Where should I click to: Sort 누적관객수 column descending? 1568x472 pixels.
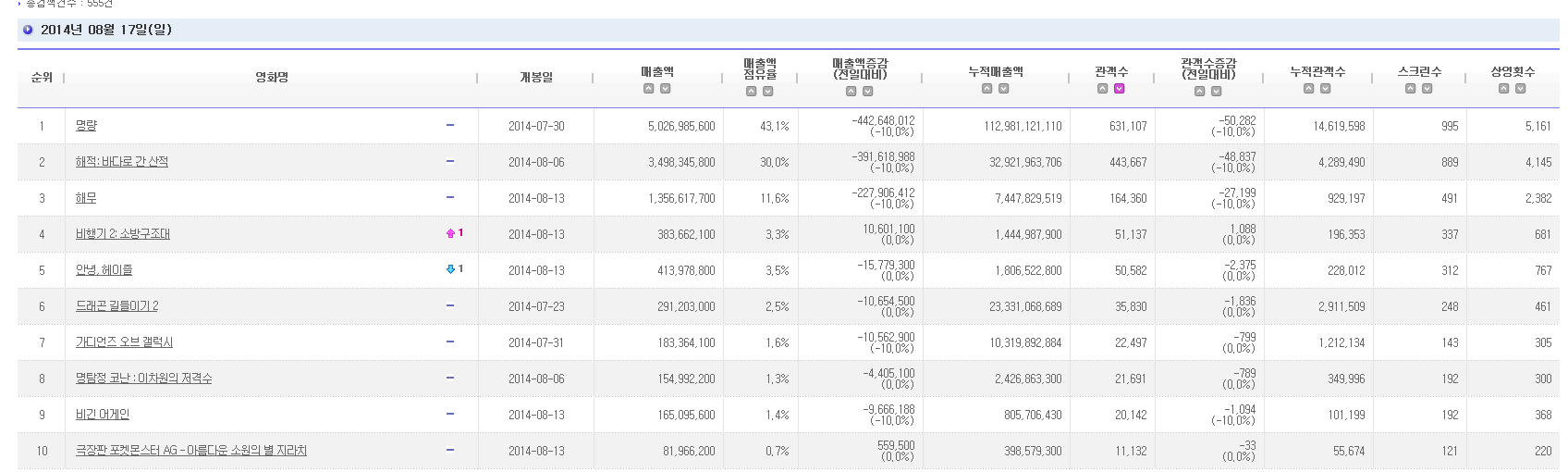tap(1326, 89)
